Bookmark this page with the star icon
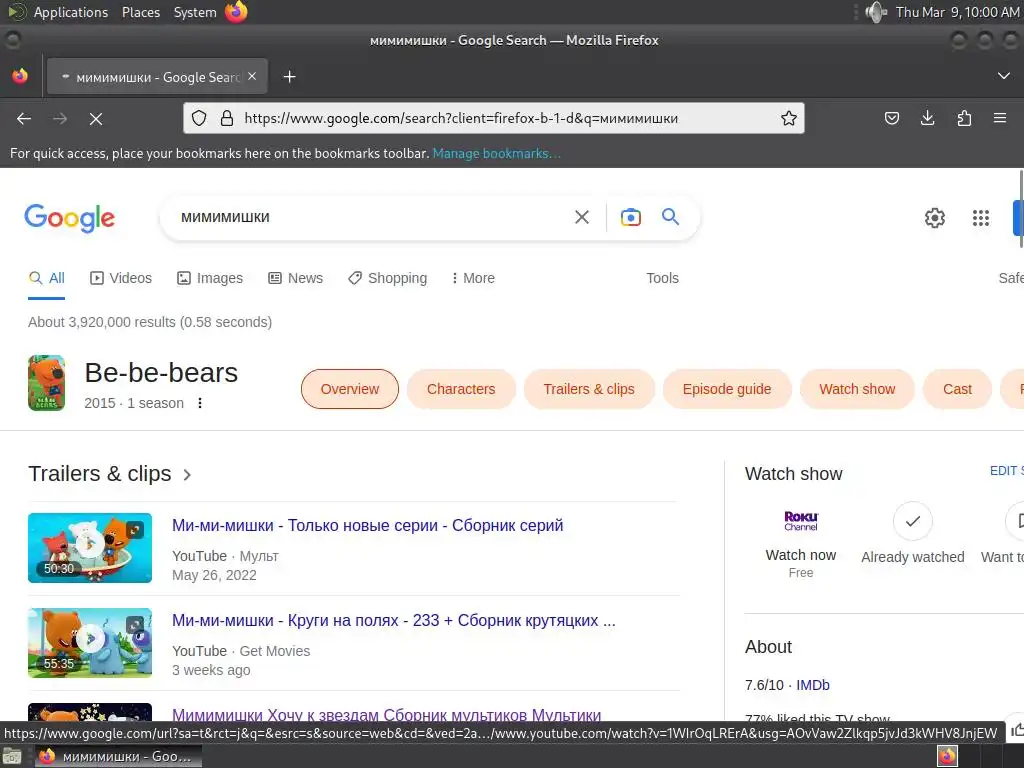The width and height of the screenshot is (1024, 768). click(788, 118)
